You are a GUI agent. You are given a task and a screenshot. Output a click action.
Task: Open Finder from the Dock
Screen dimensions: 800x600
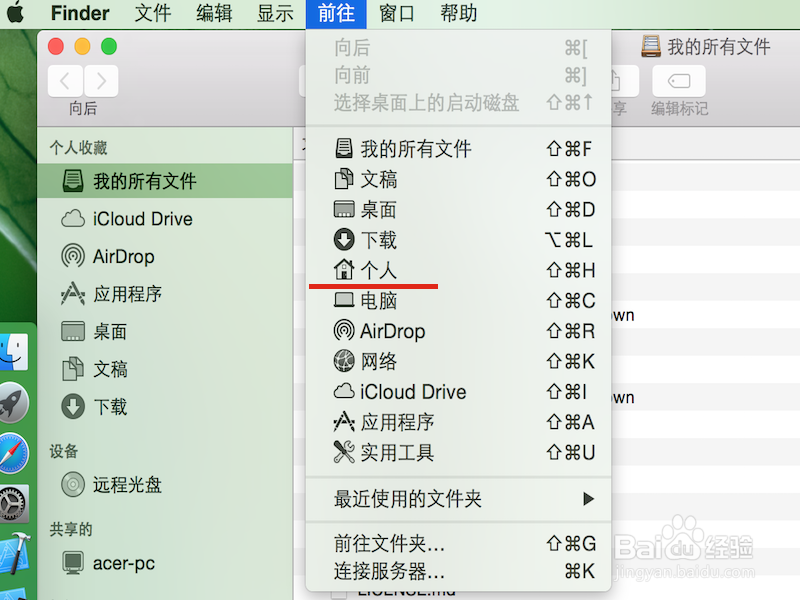tap(14, 352)
